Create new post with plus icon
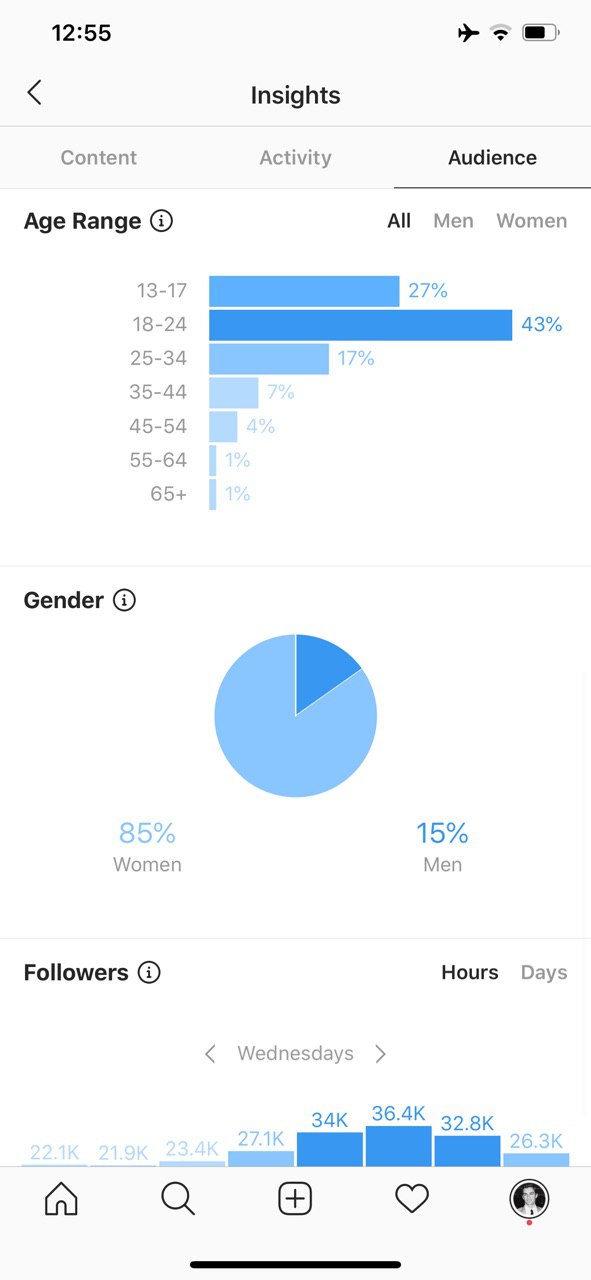 [x=295, y=1198]
